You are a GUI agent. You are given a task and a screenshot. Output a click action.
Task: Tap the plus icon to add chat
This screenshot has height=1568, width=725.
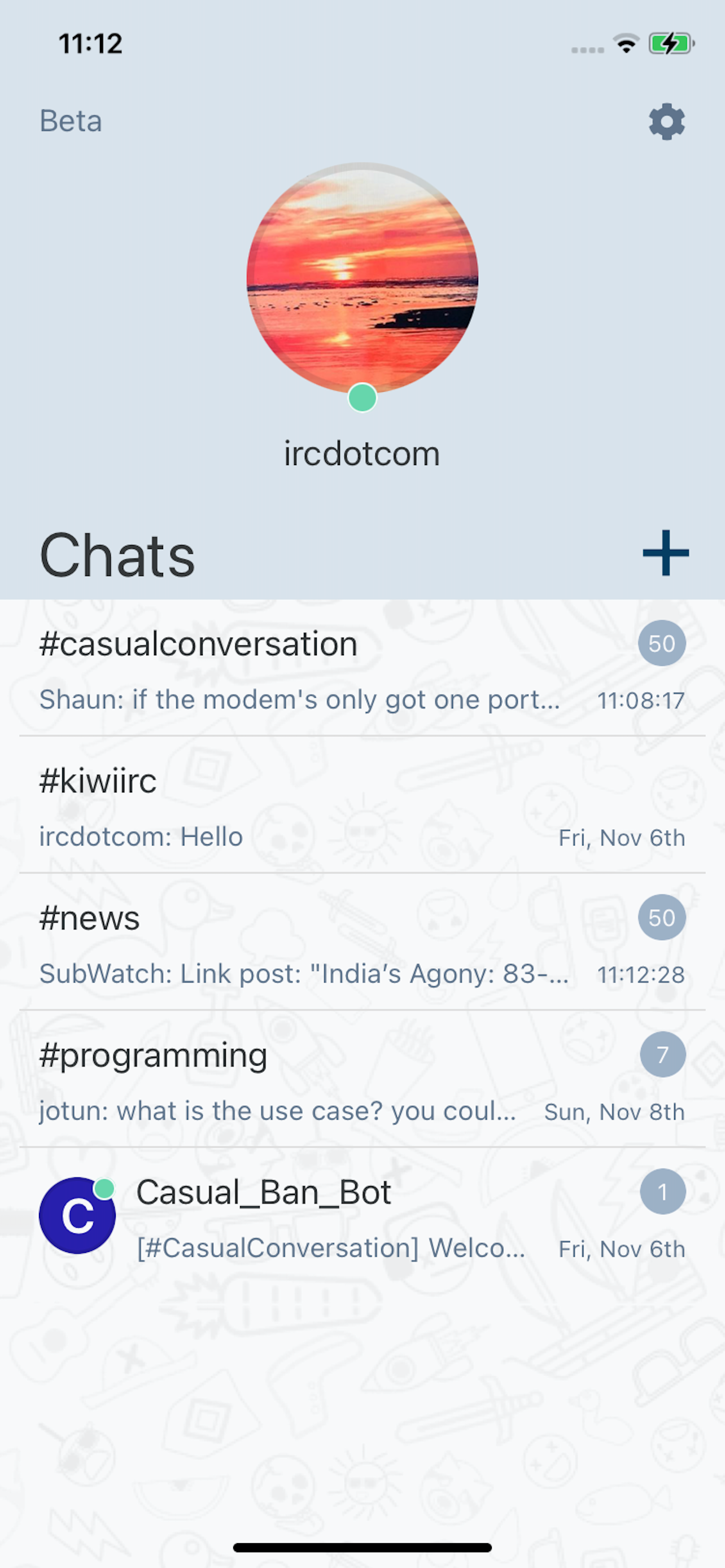pyautogui.click(x=665, y=553)
